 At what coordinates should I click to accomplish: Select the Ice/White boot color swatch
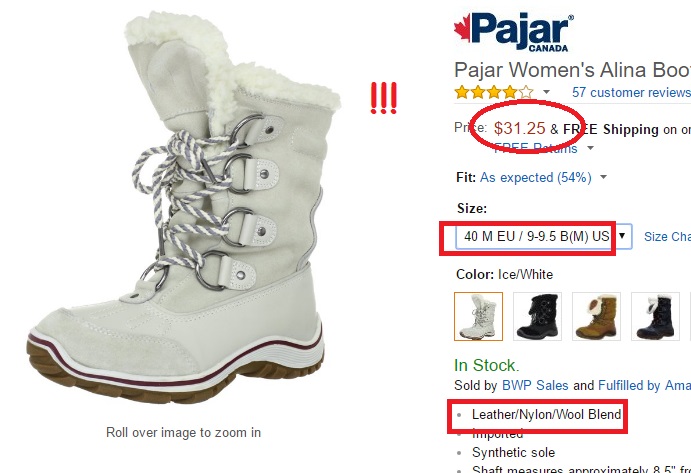(x=478, y=316)
